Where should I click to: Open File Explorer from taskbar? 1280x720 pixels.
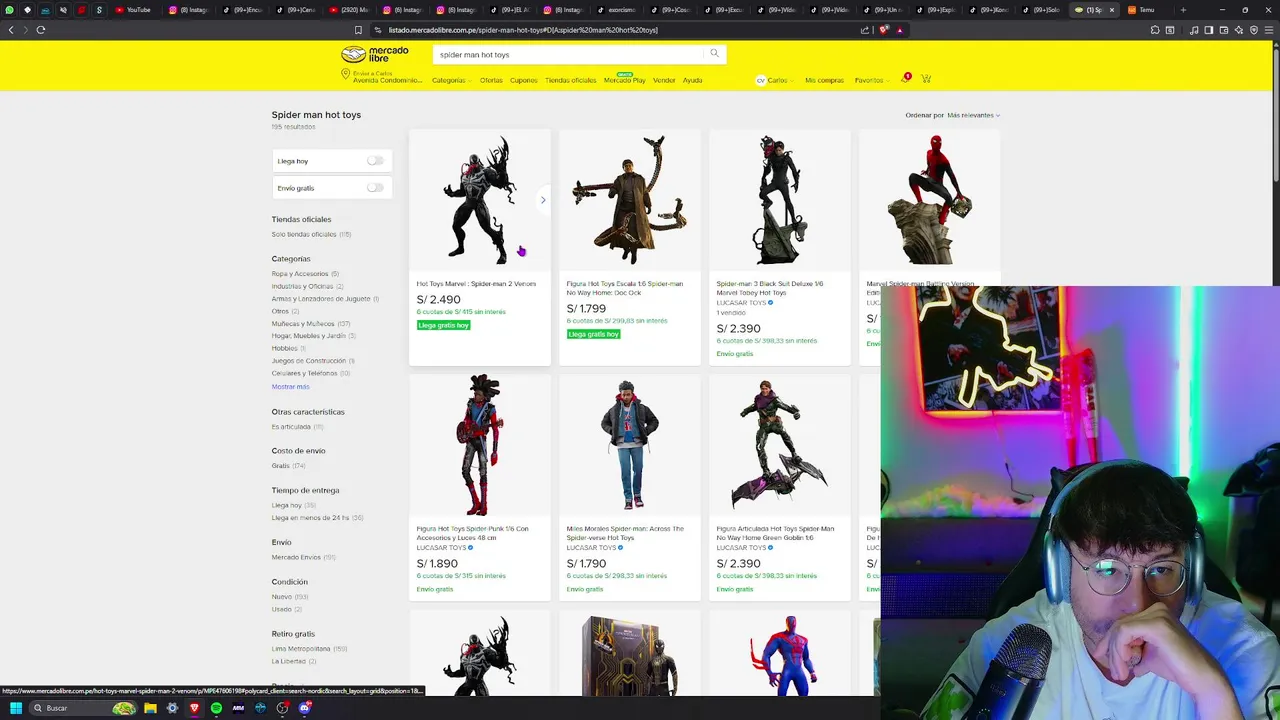click(x=150, y=708)
